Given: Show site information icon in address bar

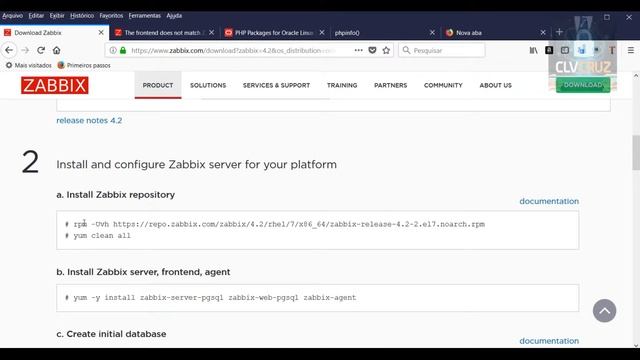Looking at the screenshot, I should tap(113, 50).
